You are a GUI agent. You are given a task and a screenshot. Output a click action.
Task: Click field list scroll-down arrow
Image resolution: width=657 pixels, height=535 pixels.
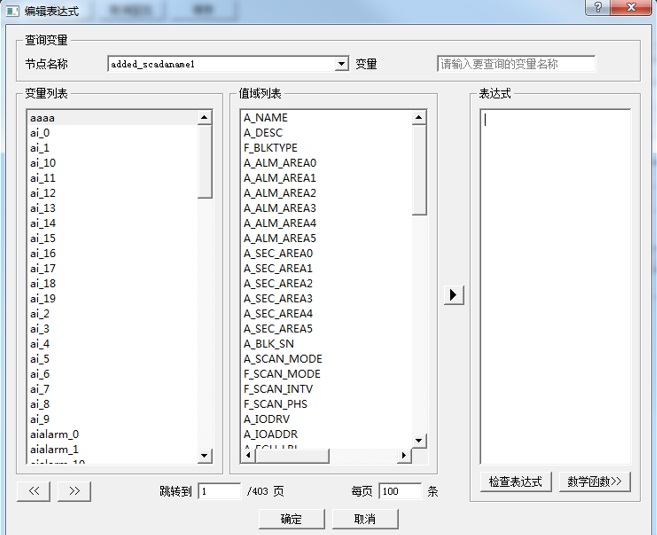pos(419,441)
